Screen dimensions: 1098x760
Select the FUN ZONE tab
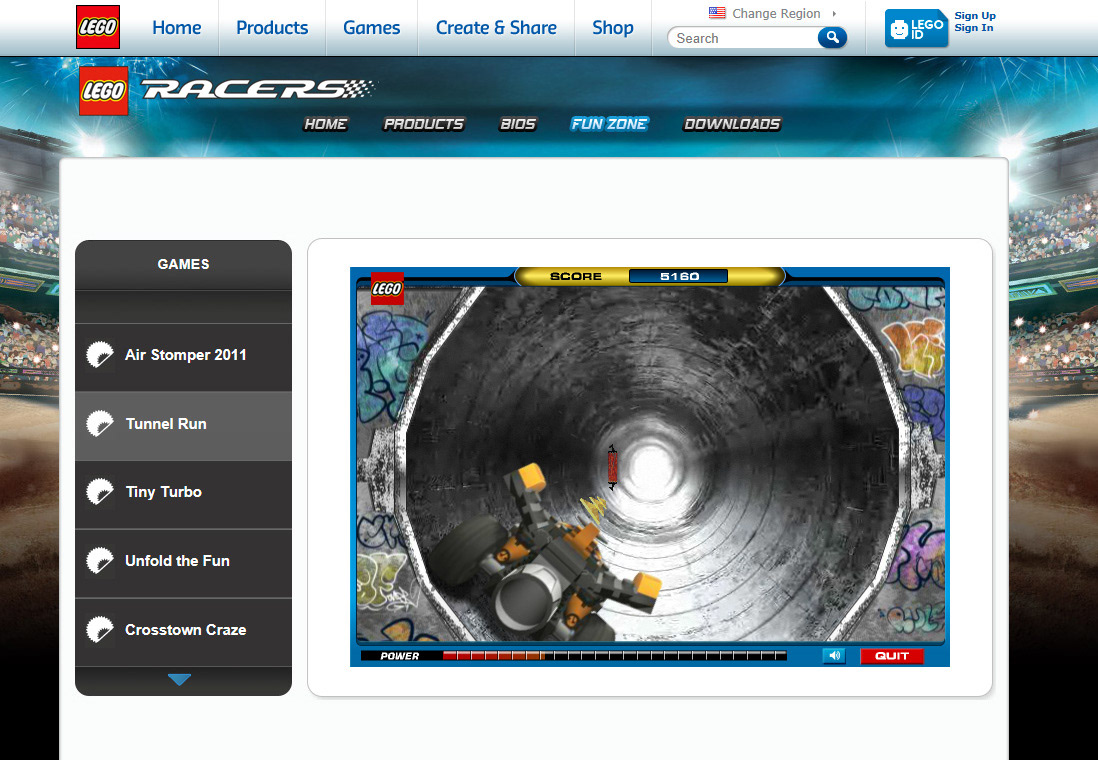609,124
